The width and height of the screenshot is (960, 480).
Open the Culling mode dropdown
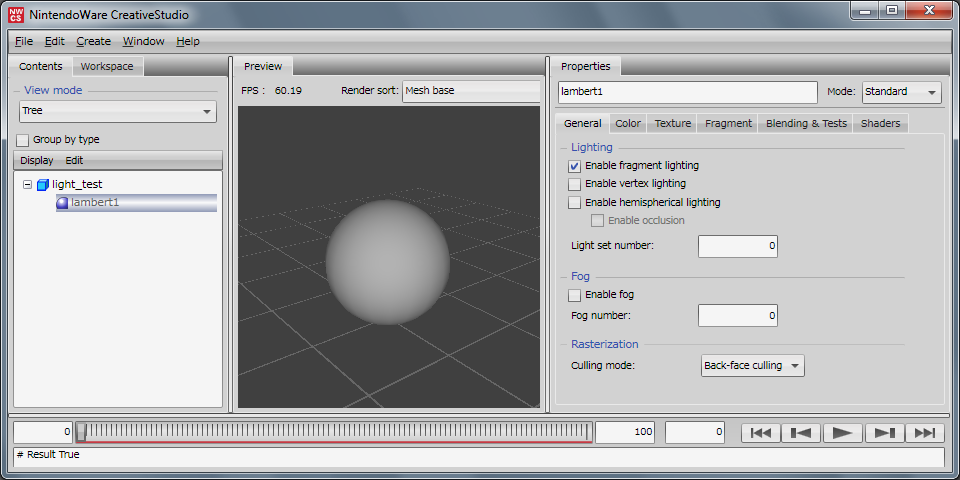752,366
